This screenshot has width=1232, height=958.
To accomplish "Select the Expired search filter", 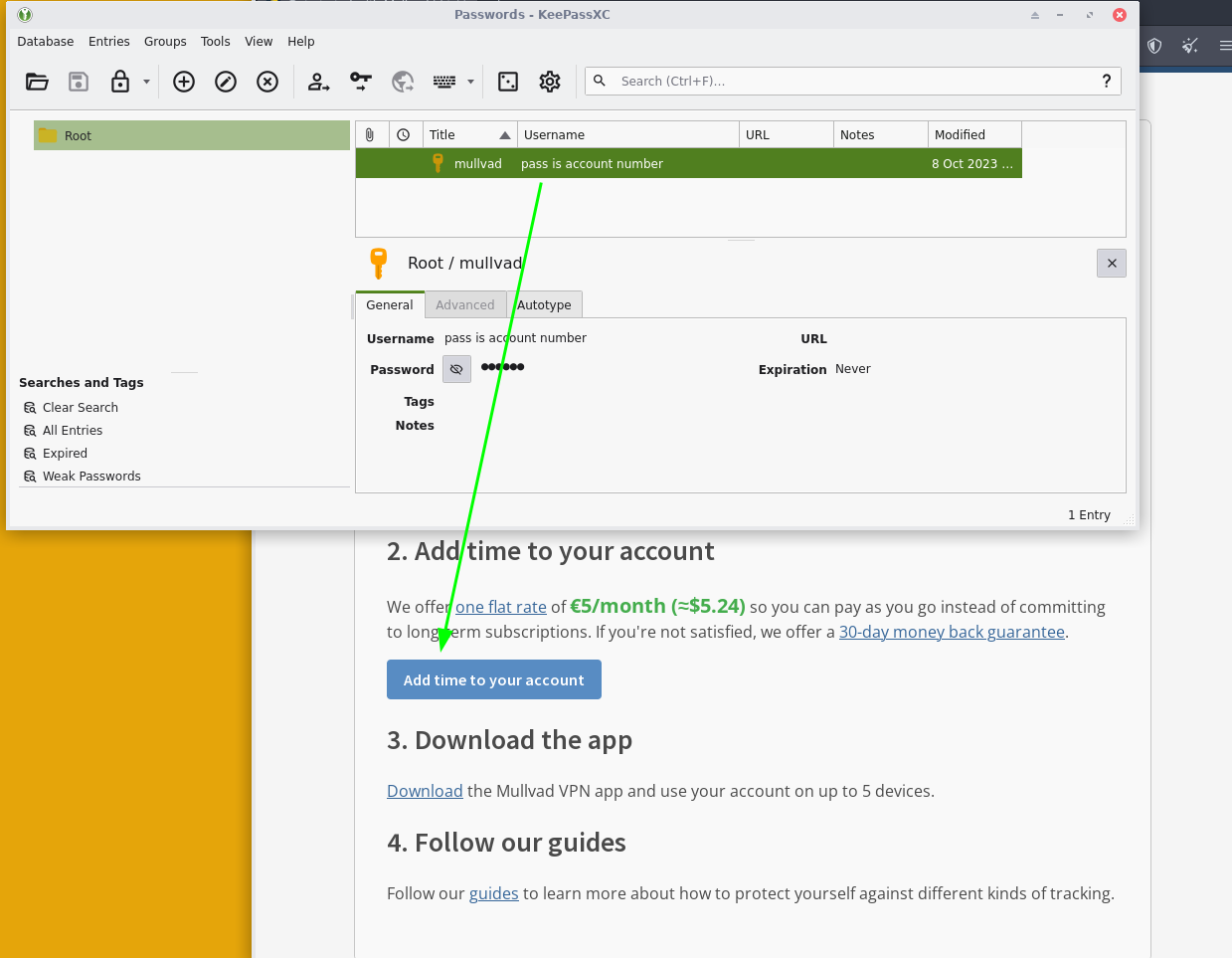I will pyautogui.click(x=65, y=454).
